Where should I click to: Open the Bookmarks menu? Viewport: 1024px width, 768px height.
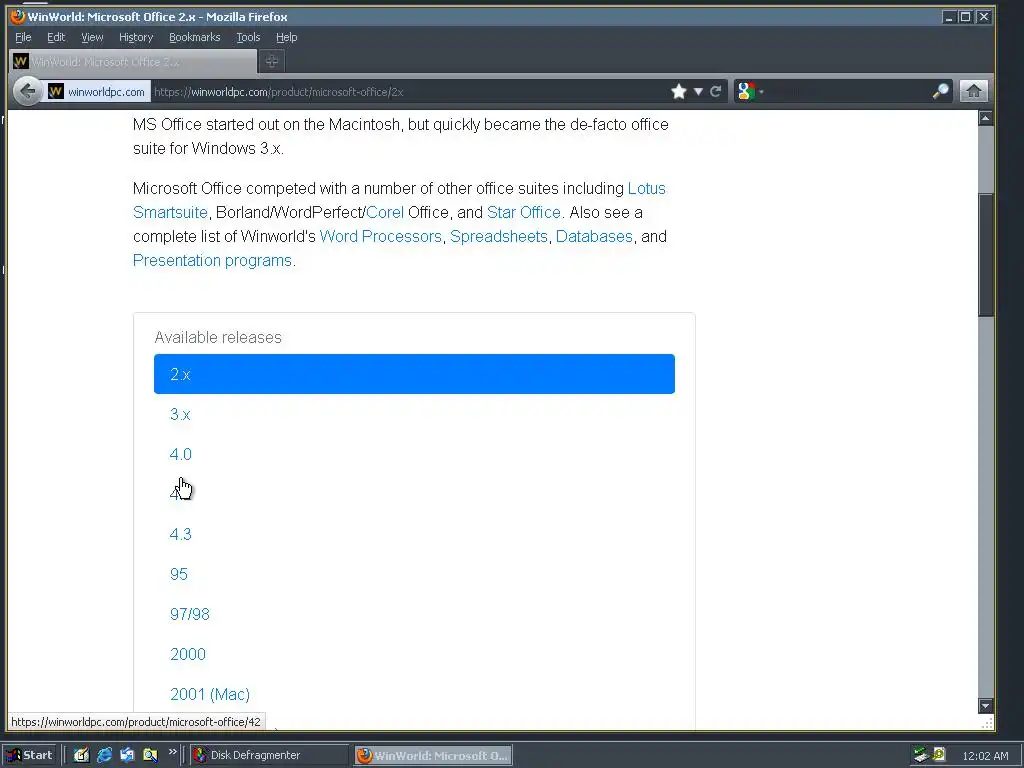pos(195,37)
